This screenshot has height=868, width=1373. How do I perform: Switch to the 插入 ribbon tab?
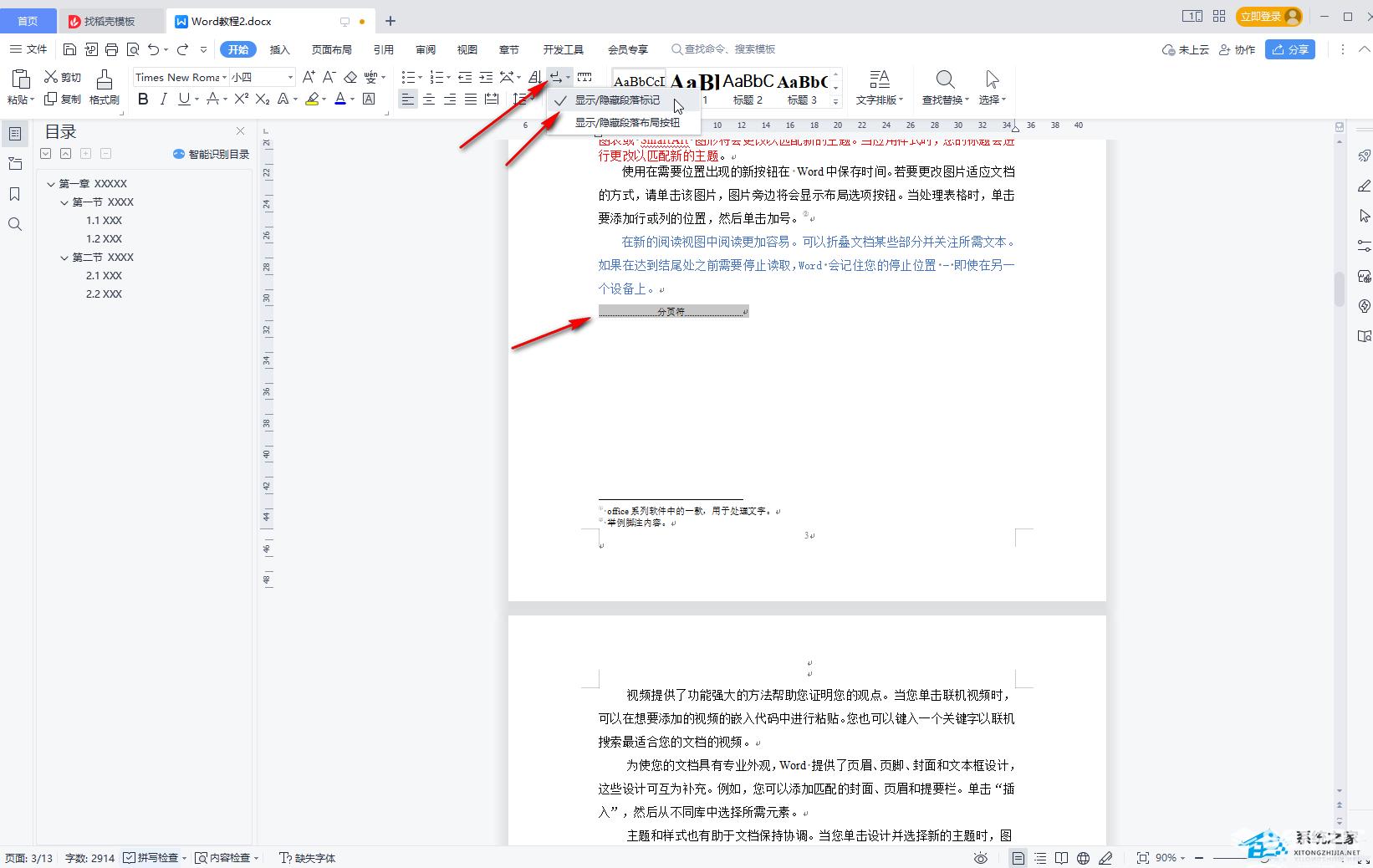pyautogui.click(x=279, y=49)
